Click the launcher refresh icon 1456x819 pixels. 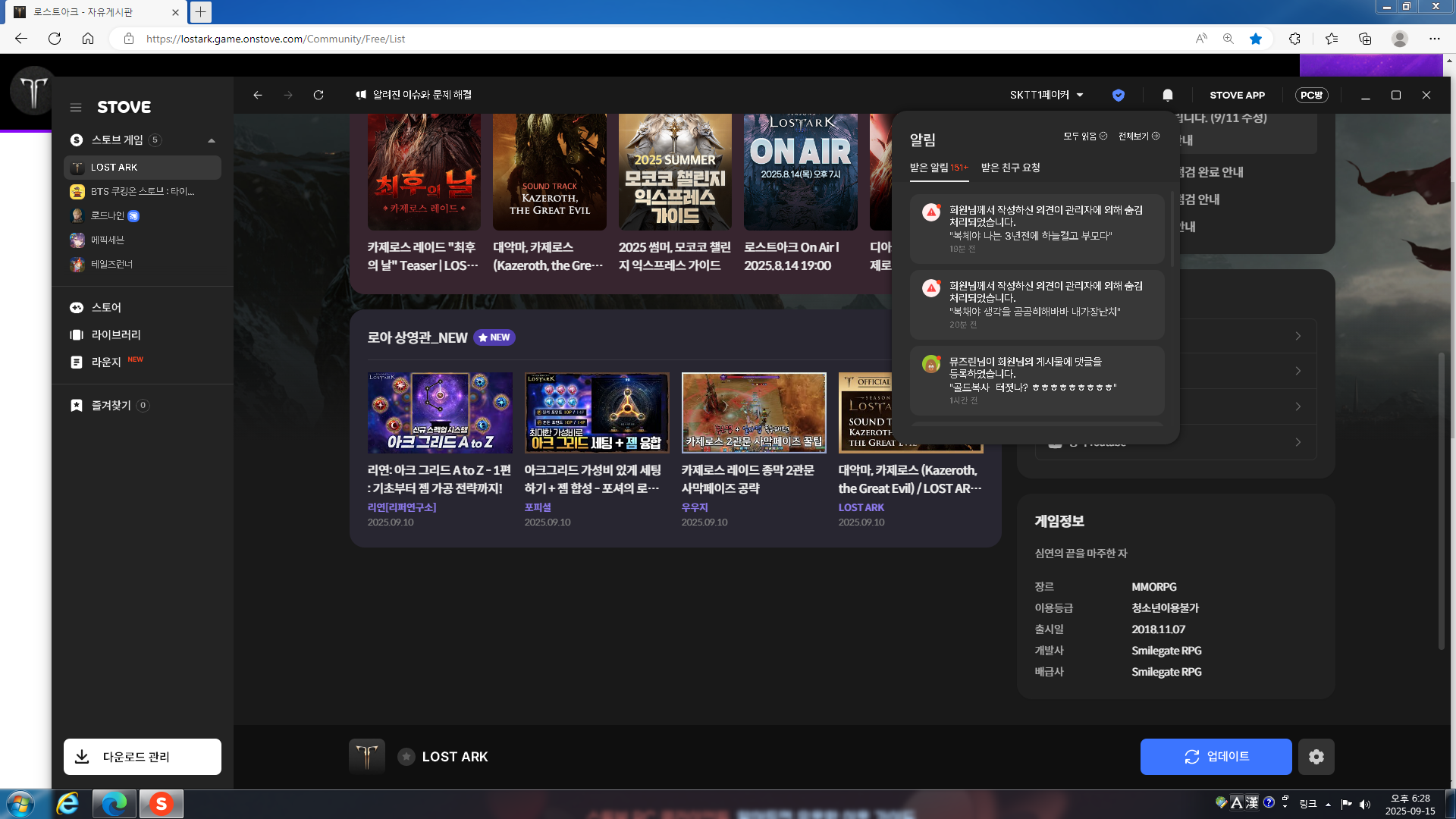point(318,95)
